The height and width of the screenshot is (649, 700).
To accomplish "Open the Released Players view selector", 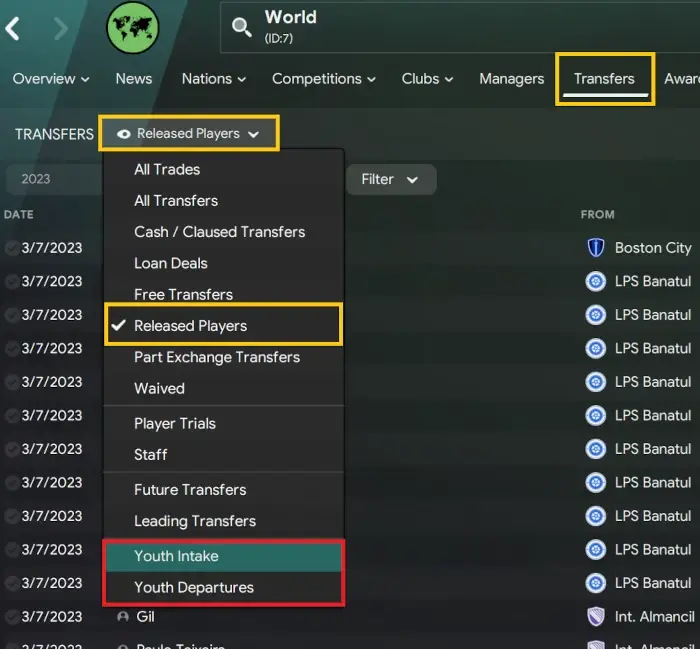I will pos(189,133).
